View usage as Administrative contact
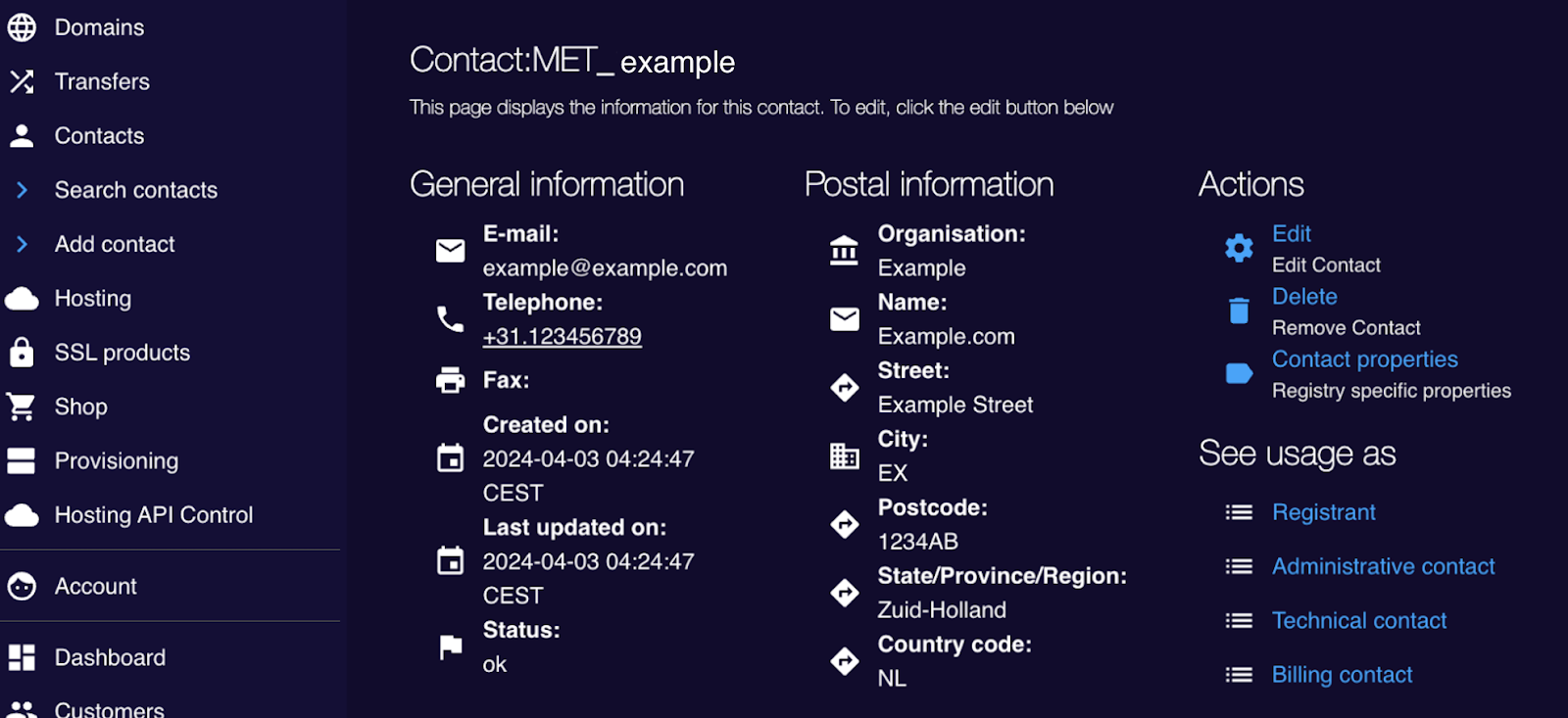The height and width of the screenshot is (718, 1568). [x=1383, y=566]
